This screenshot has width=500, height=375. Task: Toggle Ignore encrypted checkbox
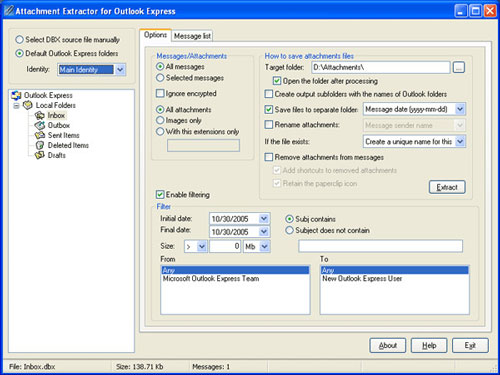pos(160,93)
